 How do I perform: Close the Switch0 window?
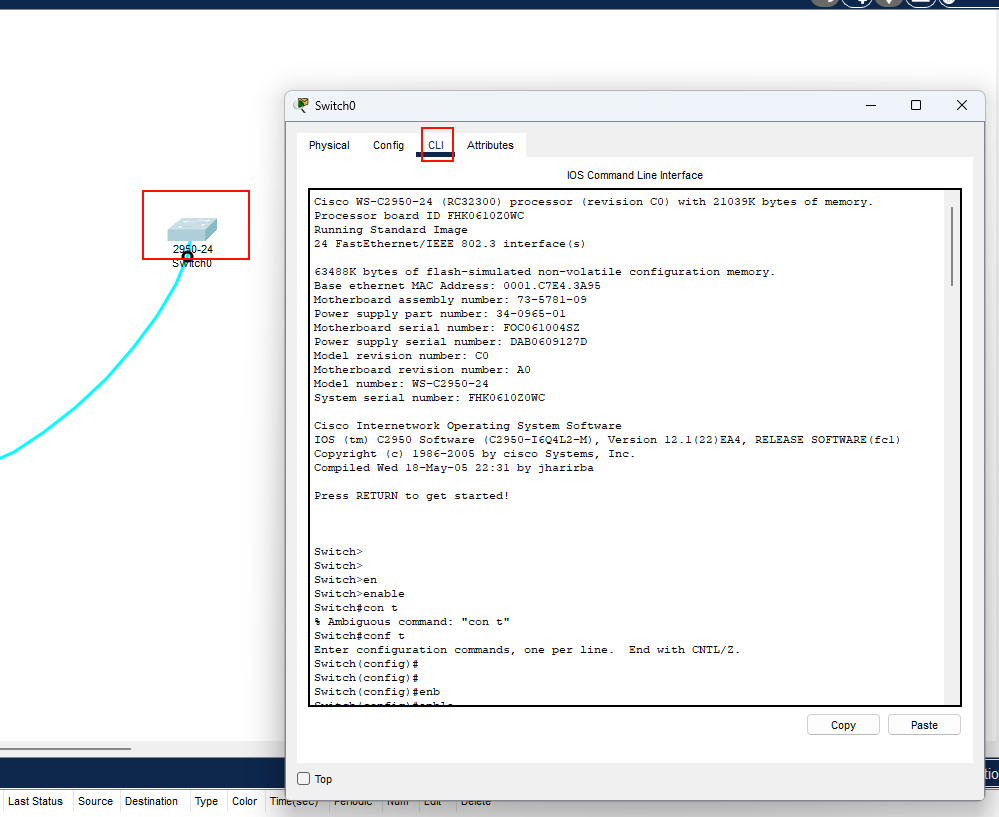tap(961, 105)
